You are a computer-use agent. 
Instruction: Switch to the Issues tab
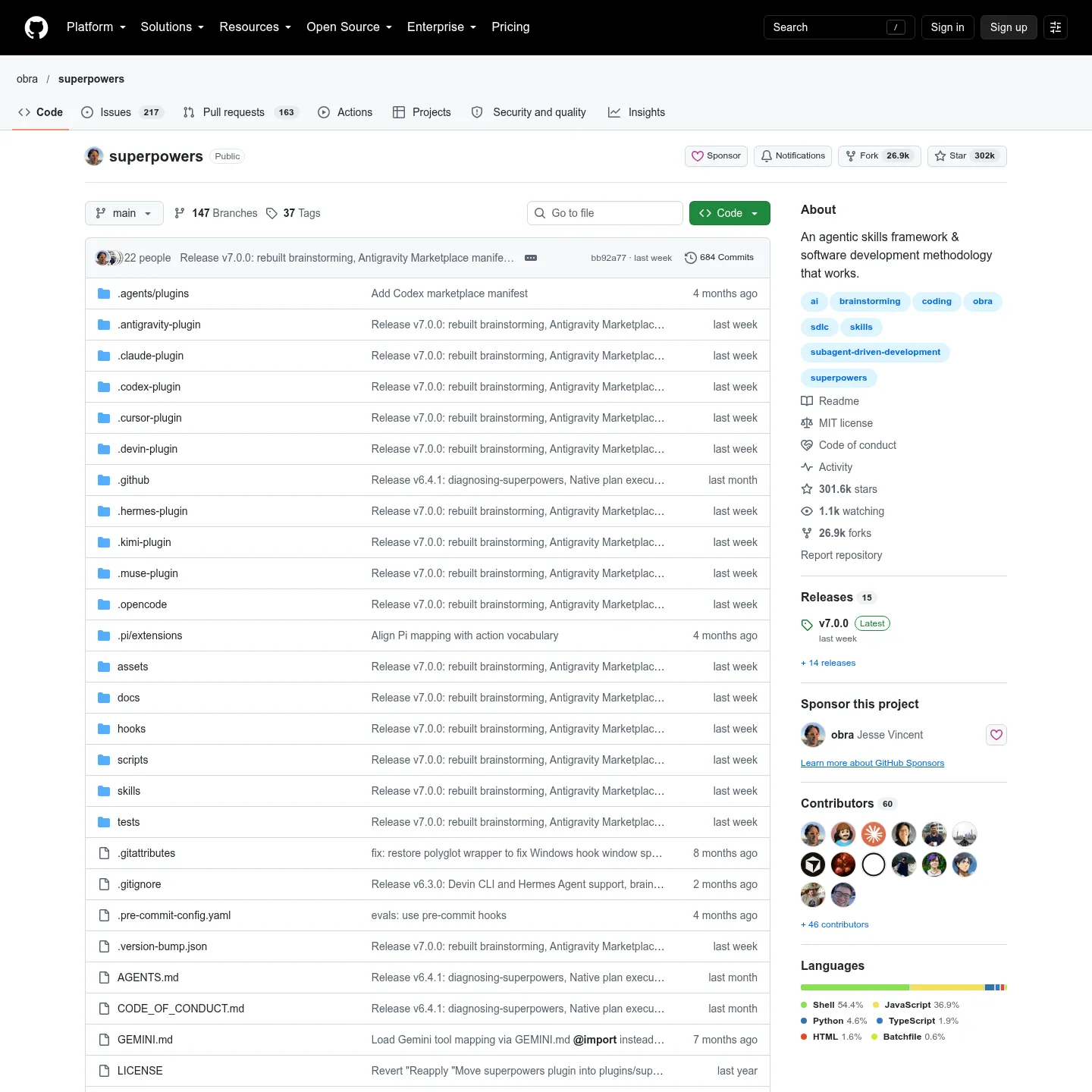(122, 112)
